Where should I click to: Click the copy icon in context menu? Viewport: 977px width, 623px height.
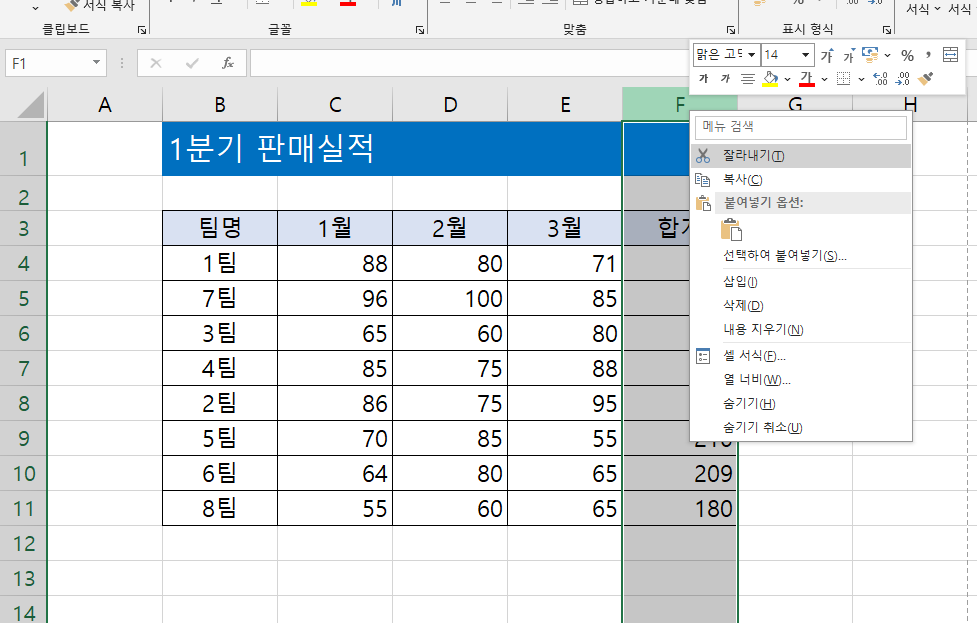click(x=703, y=180)
